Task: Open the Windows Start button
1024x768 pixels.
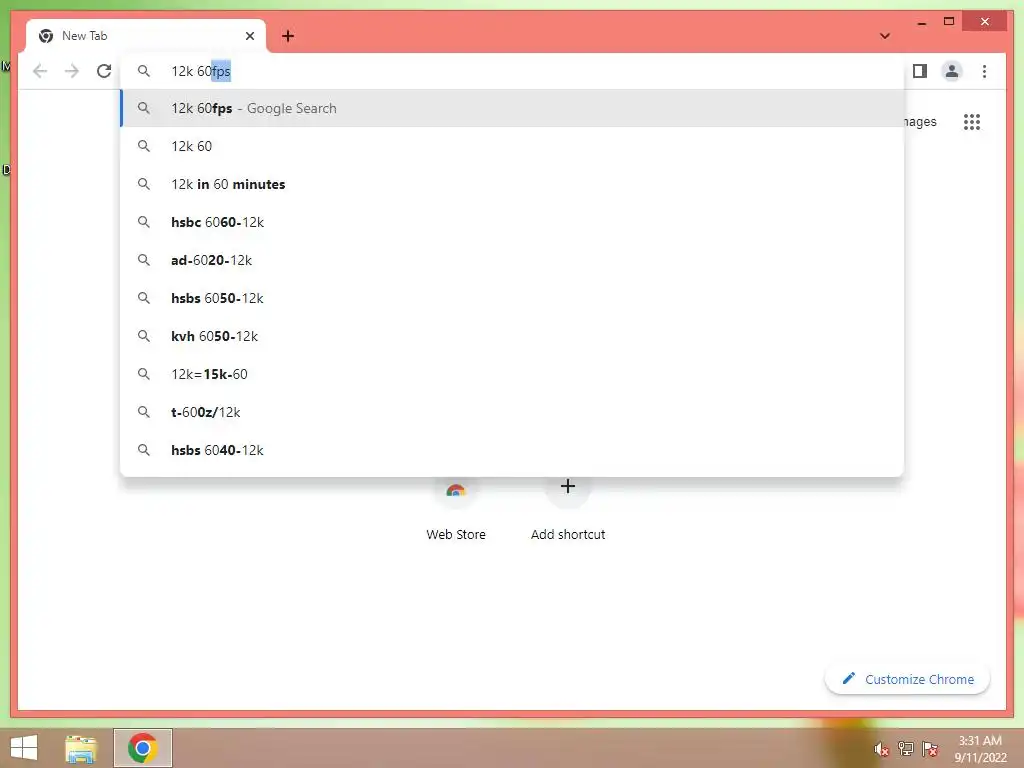Action: [x=24, y=748]
